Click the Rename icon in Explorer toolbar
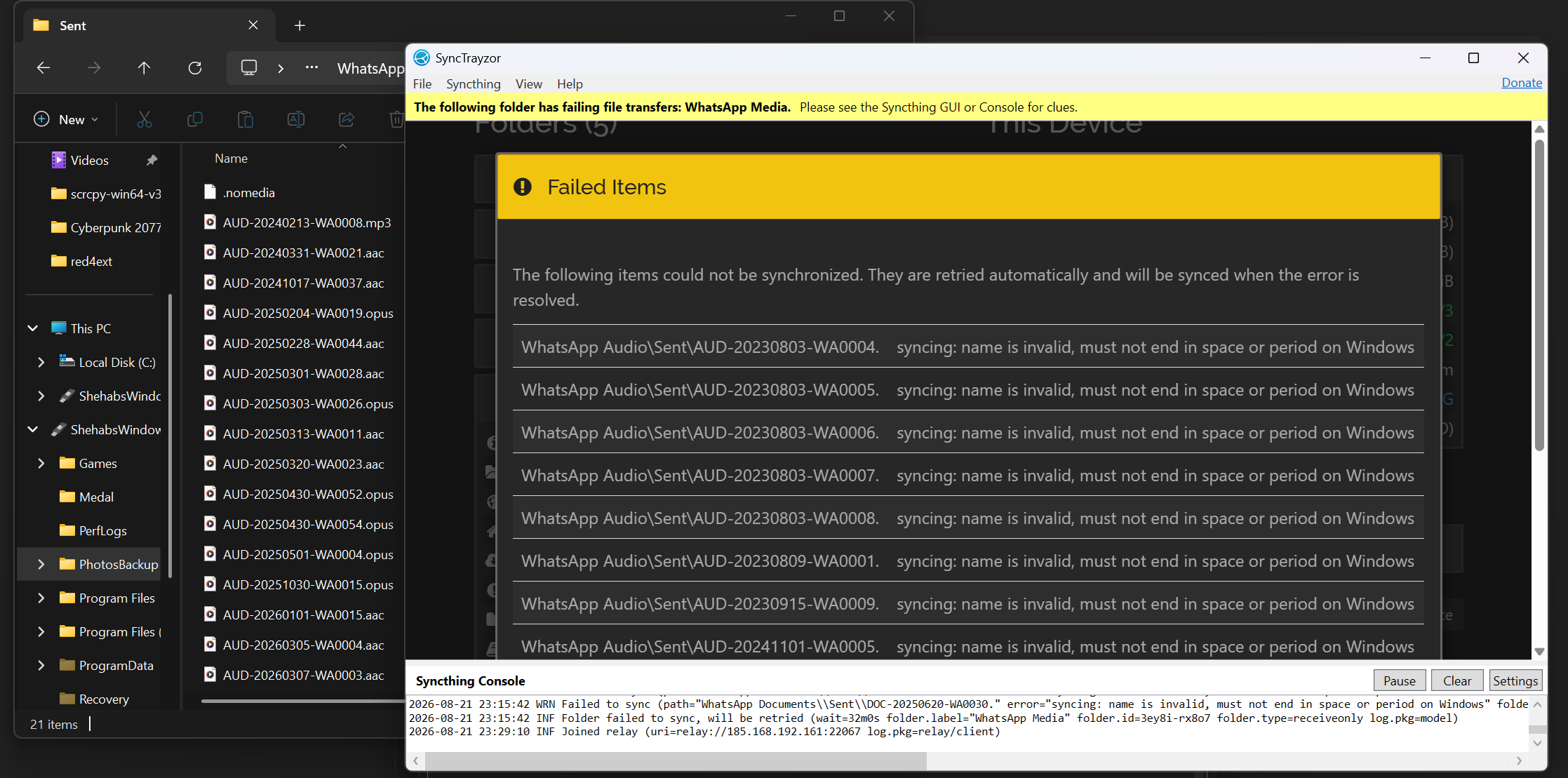This screenshot has height=778, width=1568. coord(296,119)
